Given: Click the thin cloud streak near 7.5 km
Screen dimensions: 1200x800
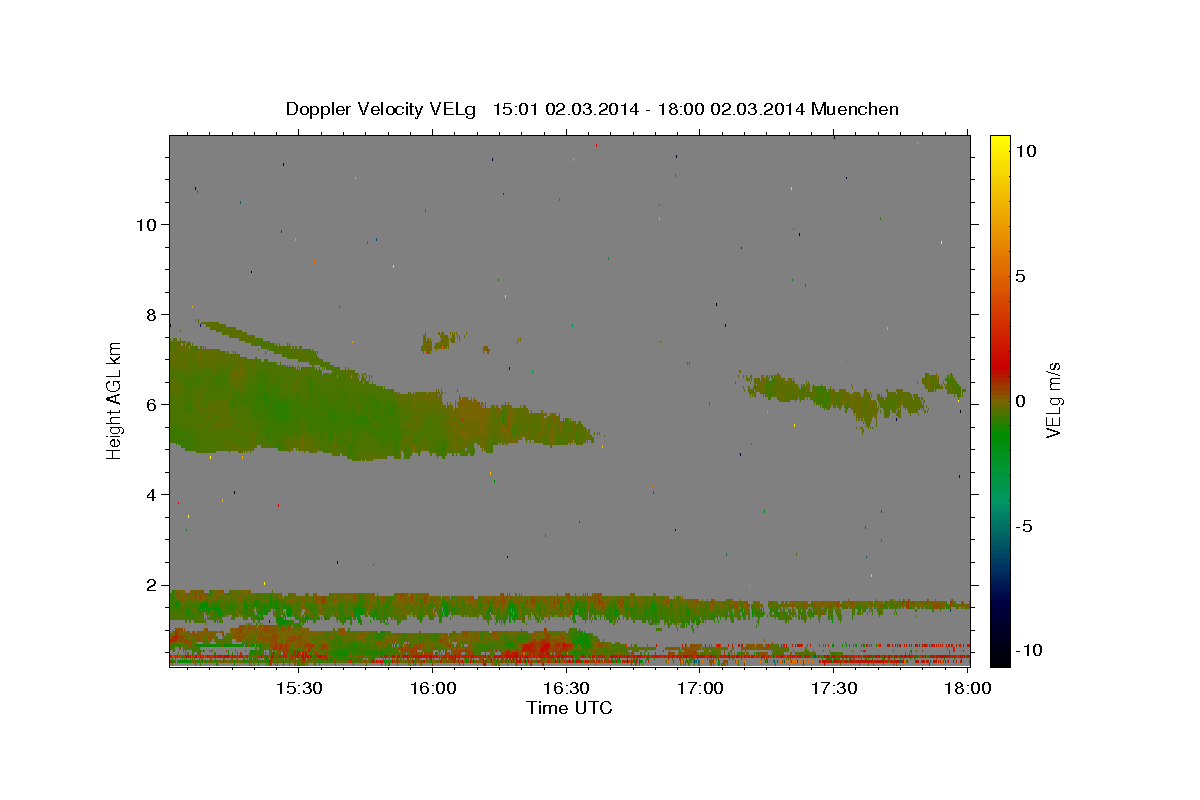Looking at the screenshot, I should (270, 342).
